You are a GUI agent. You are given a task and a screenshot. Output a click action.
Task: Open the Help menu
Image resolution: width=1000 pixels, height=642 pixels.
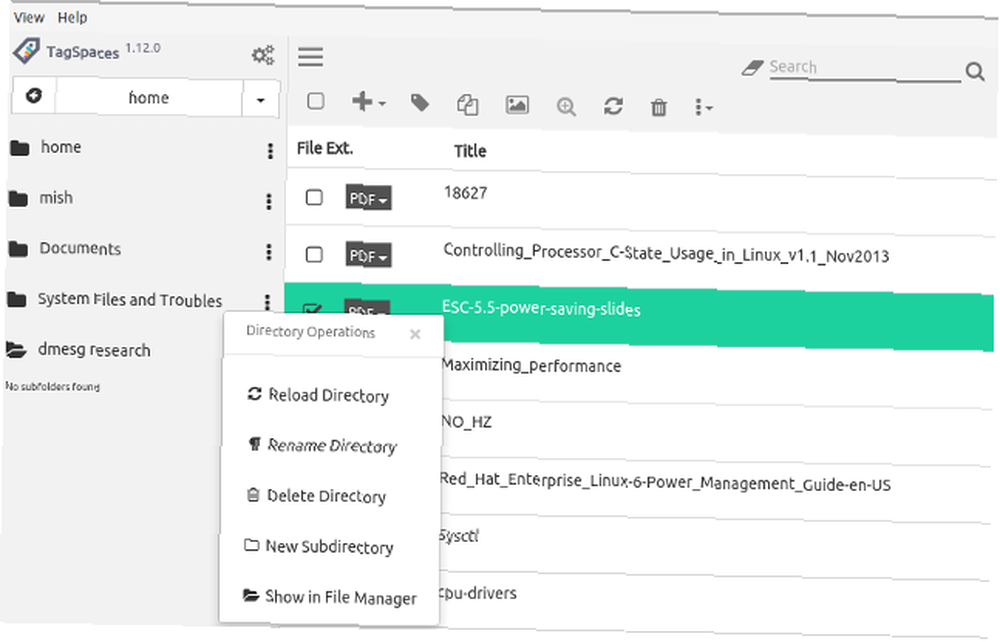click(x=72, y=17)
